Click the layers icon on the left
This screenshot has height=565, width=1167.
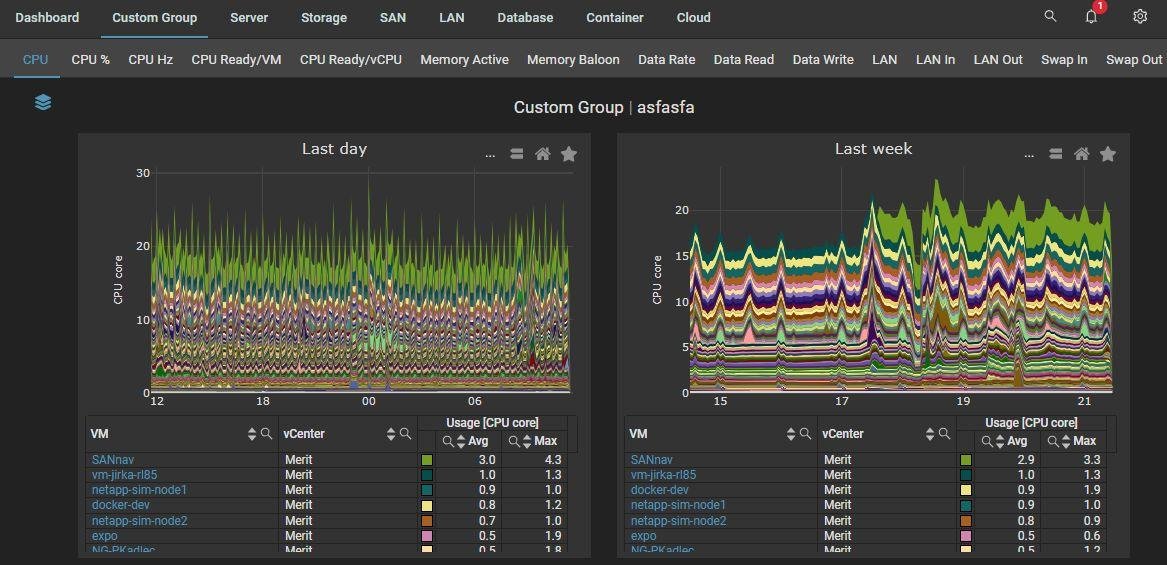pyautogui.click(x=43, y=103)
